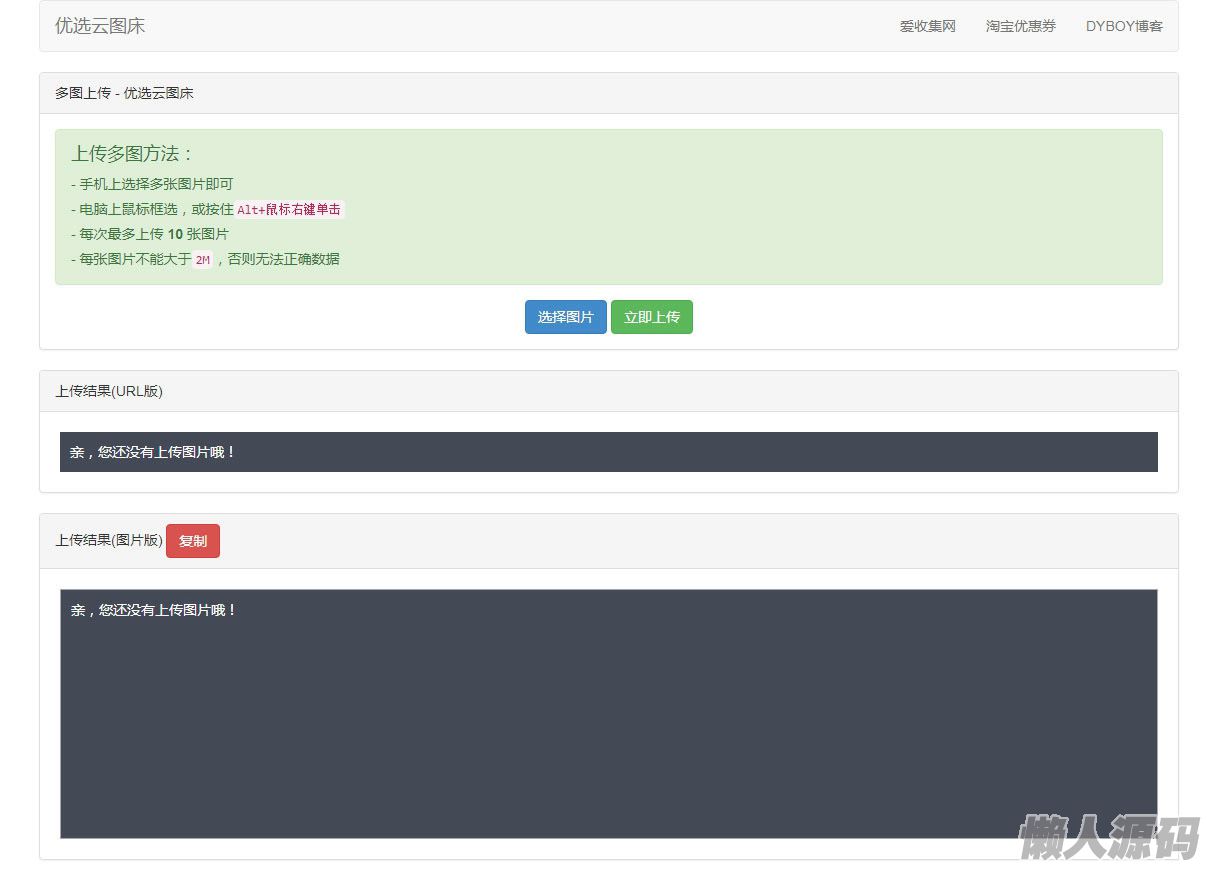Screen dimensions: 1220x873
Task: Open the 爱收集网 navigation link
Action: click(927, 26)
